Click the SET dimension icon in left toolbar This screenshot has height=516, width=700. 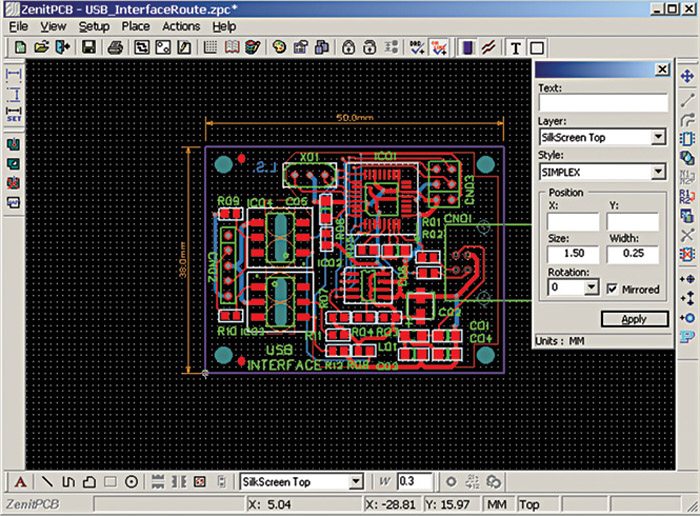tap(14, 114)
